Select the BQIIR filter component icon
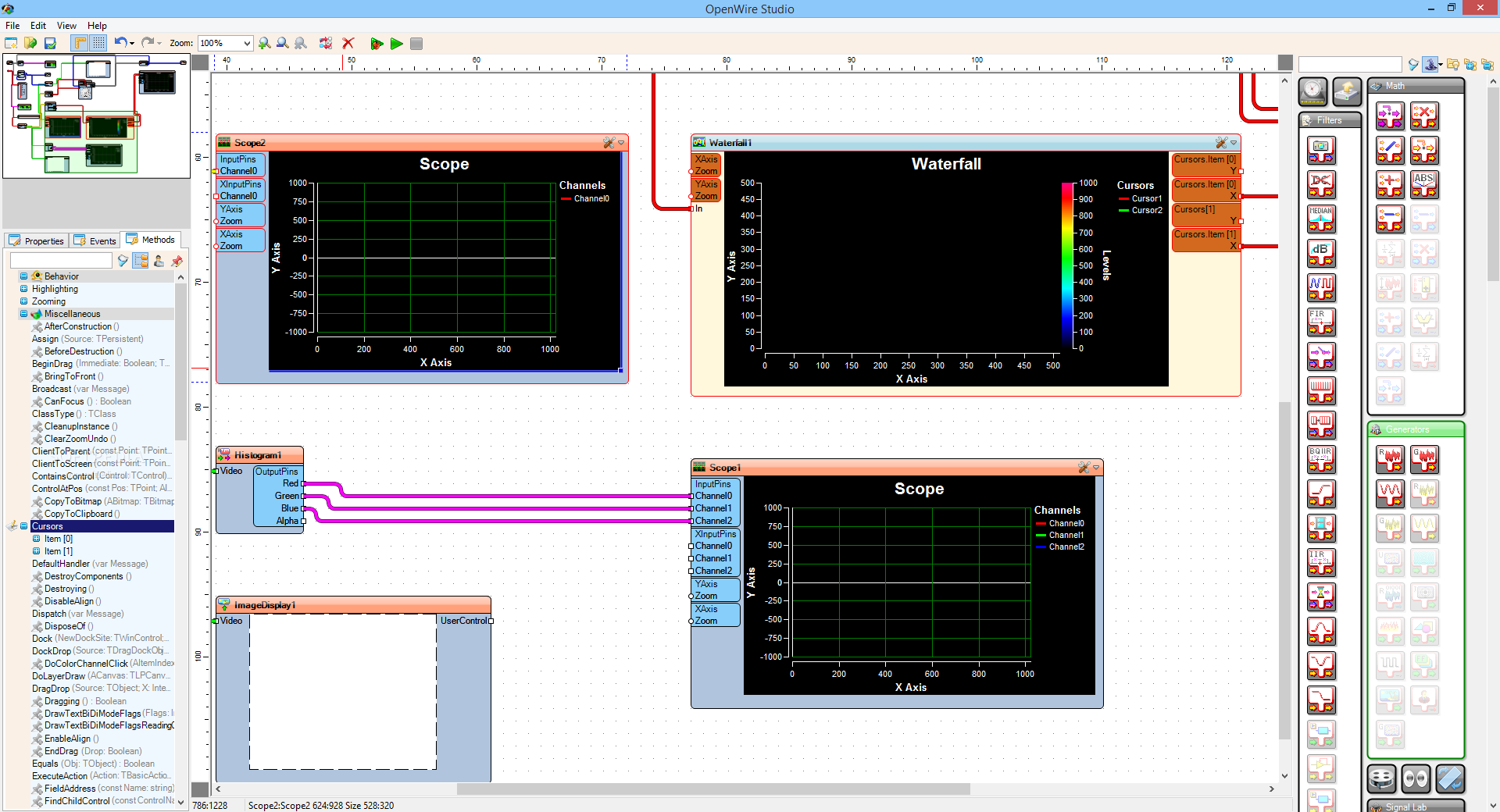The height and width of the screenshot is (812, 1500). click(1321, 459)
